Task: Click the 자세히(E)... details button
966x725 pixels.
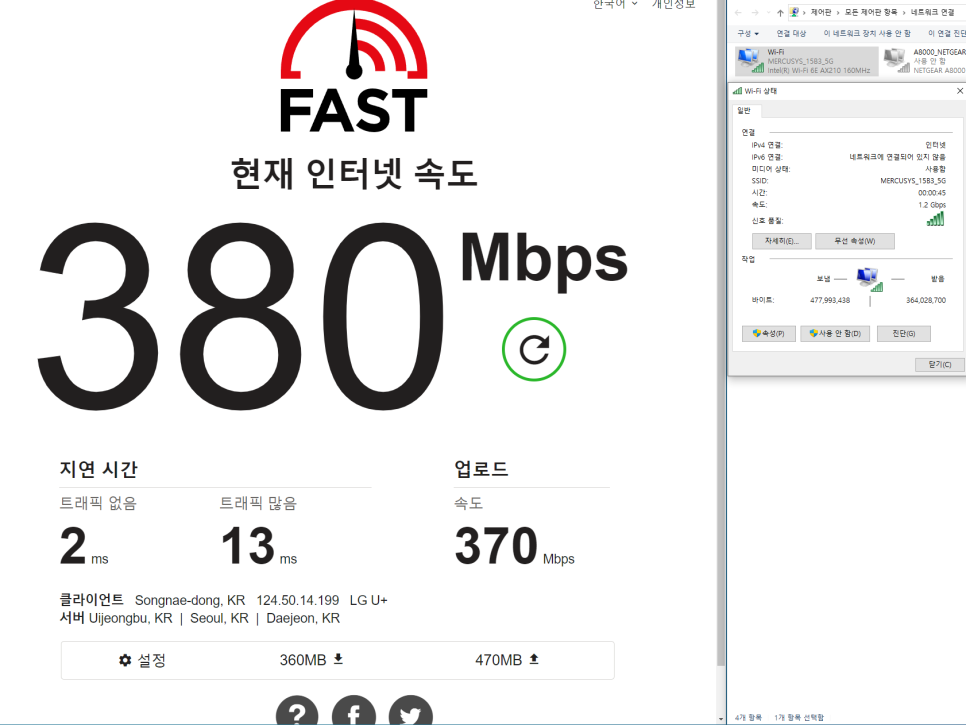Action: (x=781, y=241)
